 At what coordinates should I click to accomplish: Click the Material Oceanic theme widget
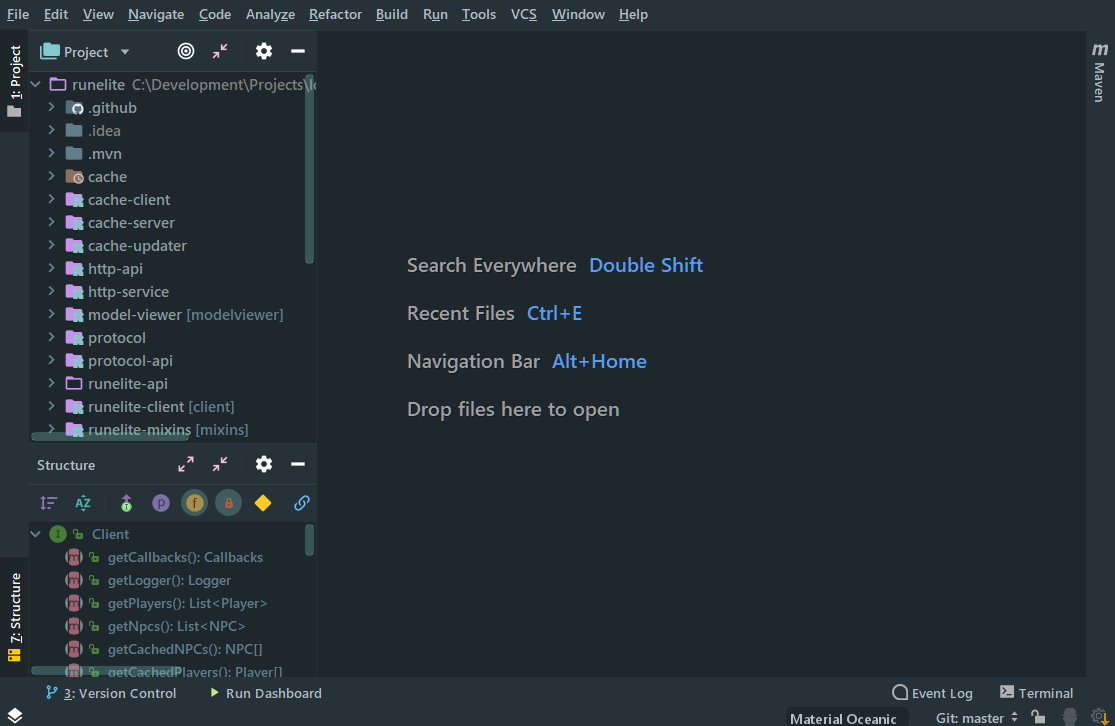846,717
